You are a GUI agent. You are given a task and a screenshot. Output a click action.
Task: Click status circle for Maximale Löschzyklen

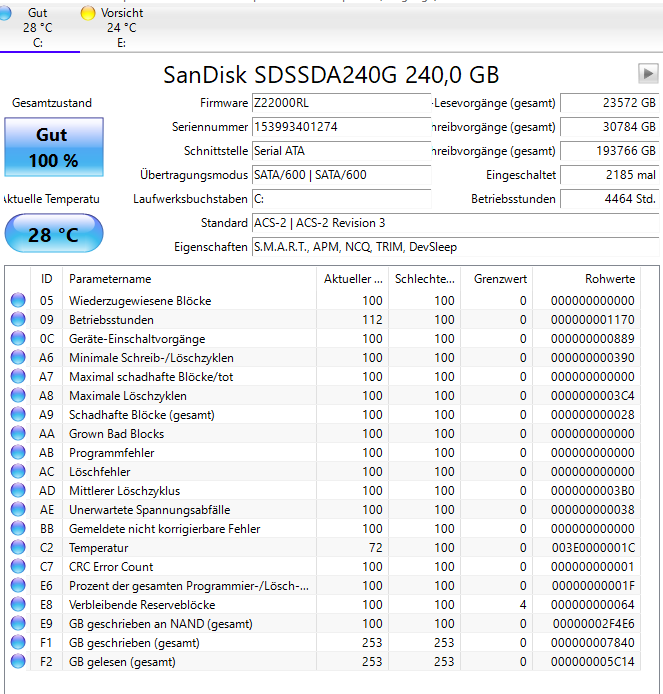coord(18,395)
